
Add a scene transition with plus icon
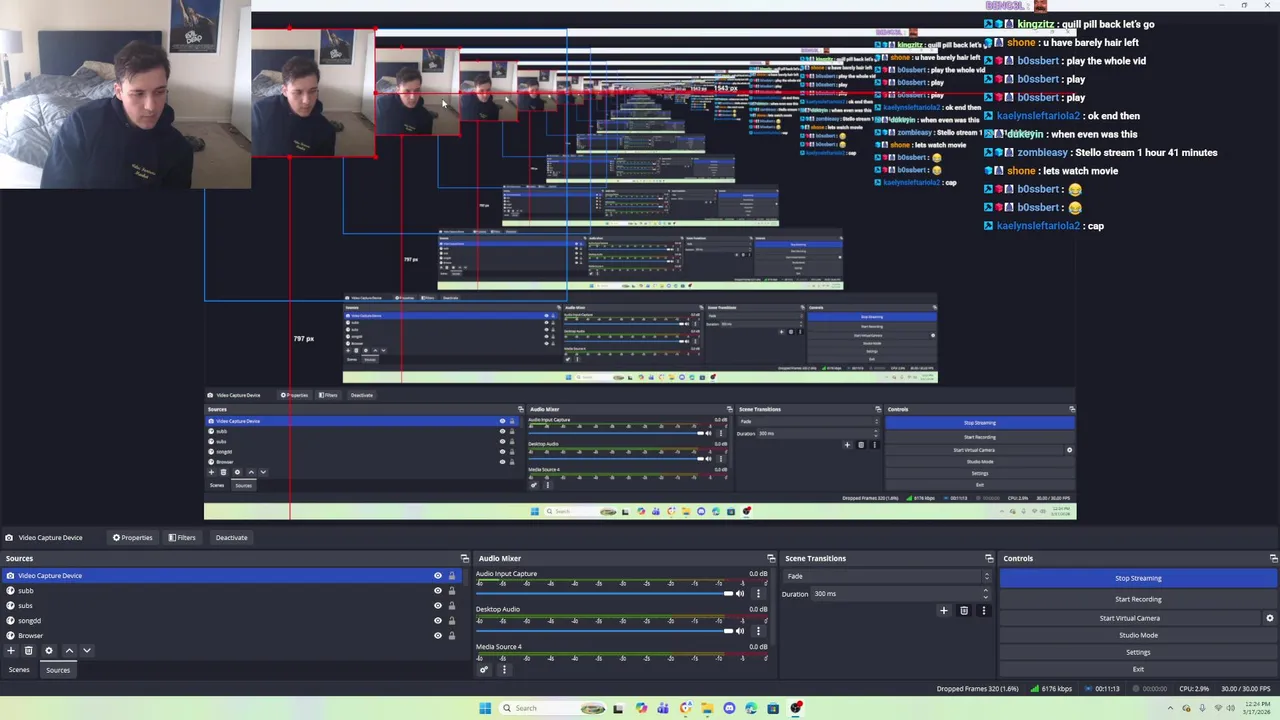point(943,610)
